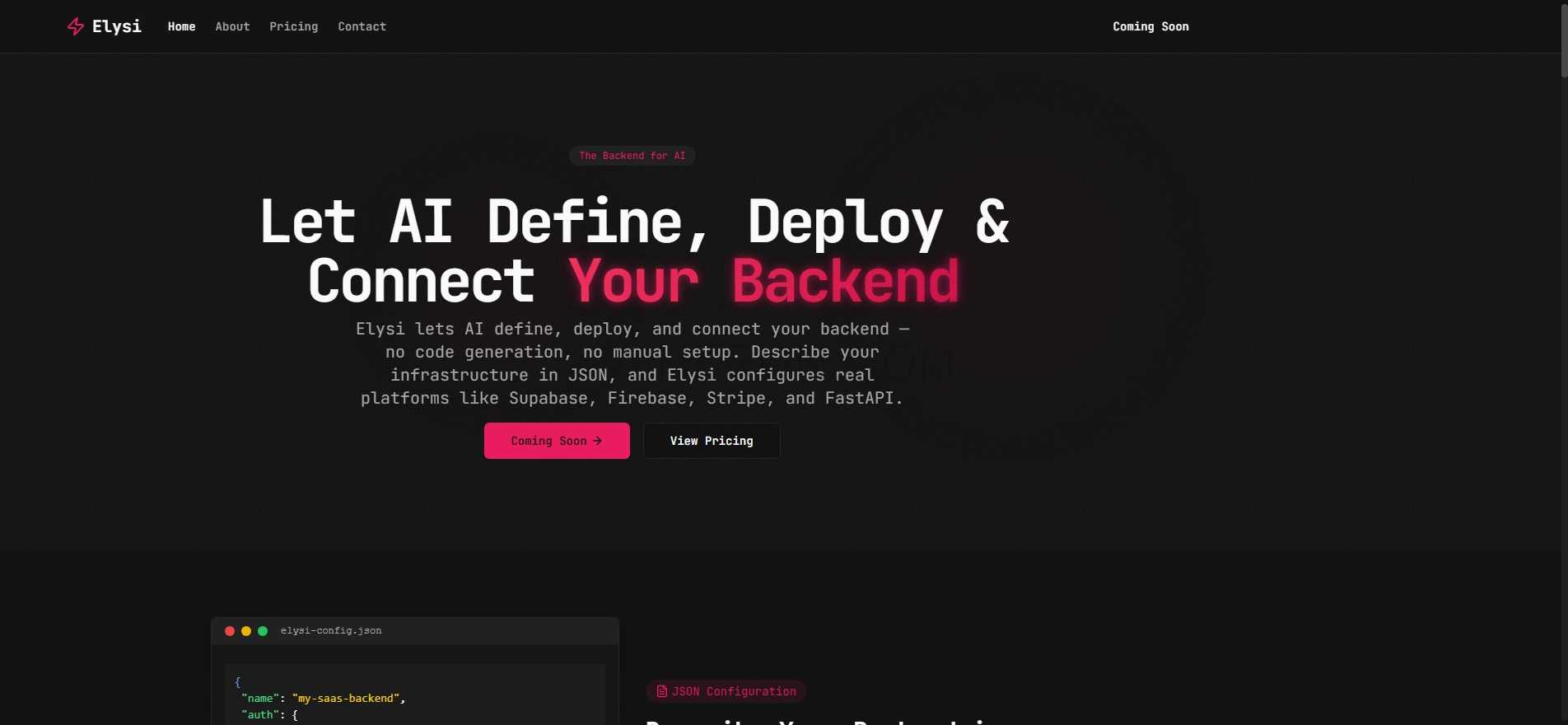Click the yellow dot in code window
Image resolution: width=1568 pixels, height=725 pixels.
tap(246, 631)
